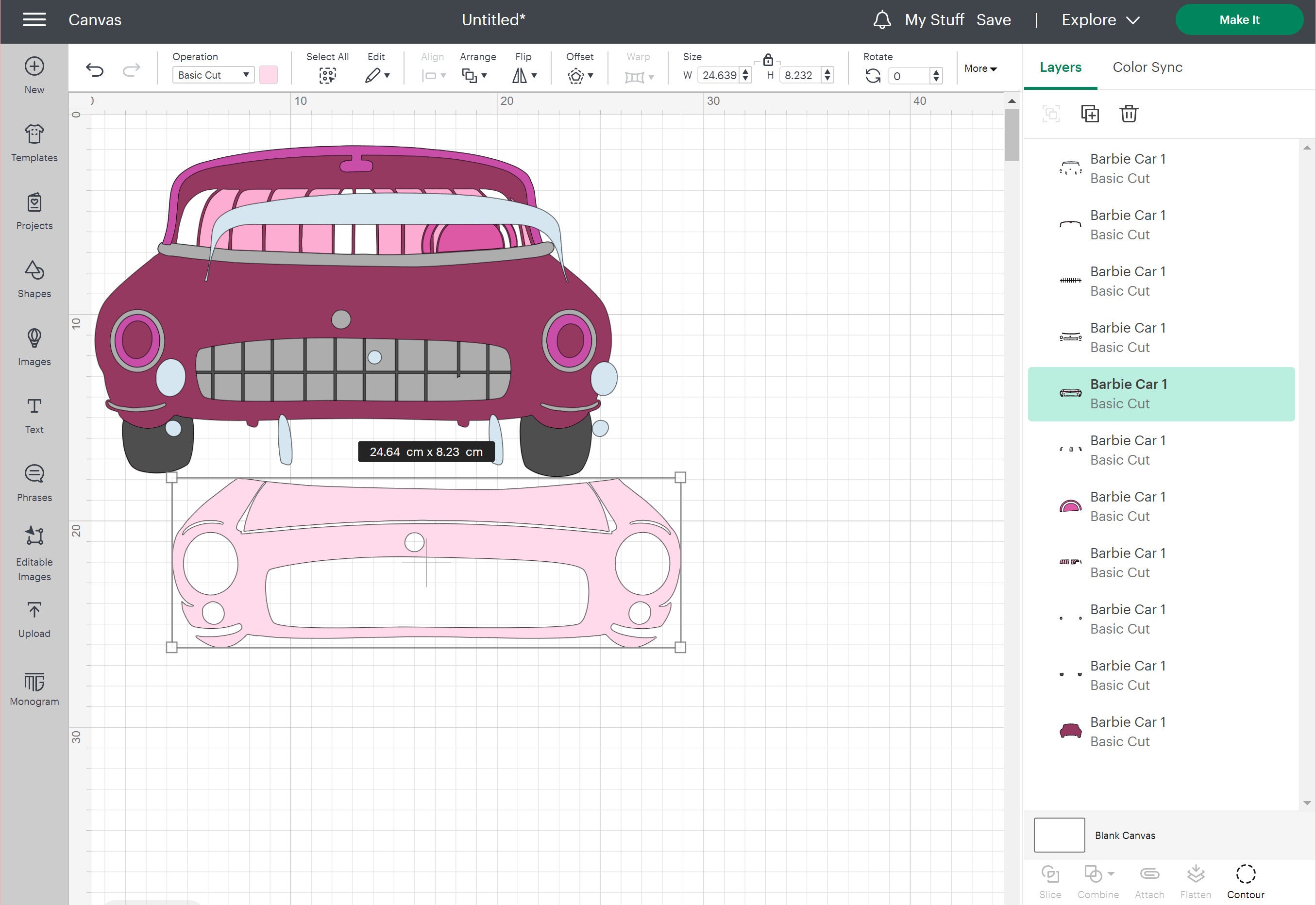Expand the More options dropdown

980,68
